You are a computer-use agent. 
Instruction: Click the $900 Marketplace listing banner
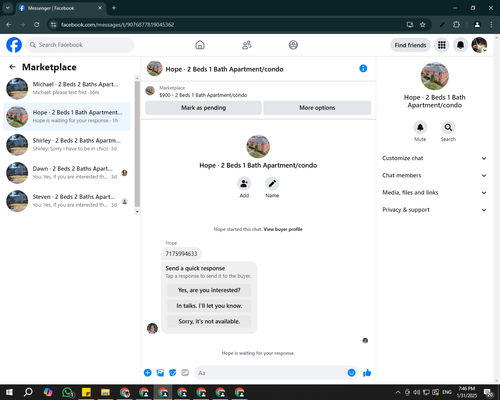pos(258,91)
